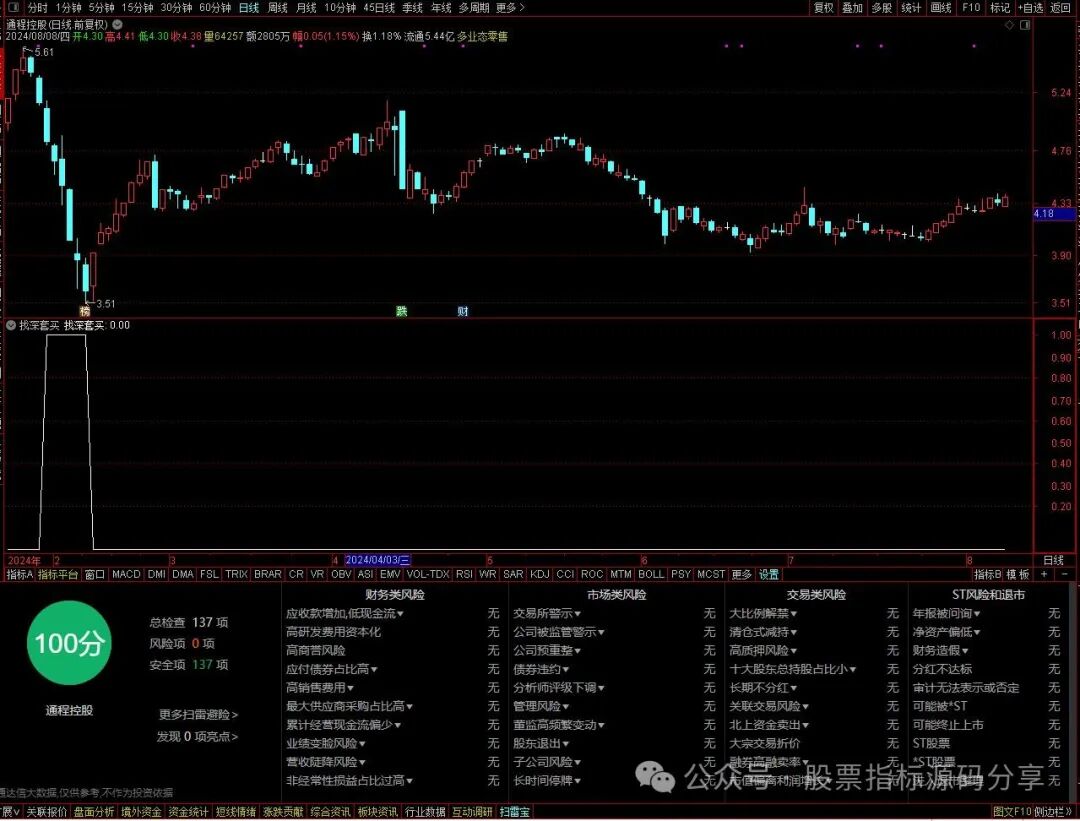Expand 应付债券占比高 dropdown
Viewport: 1080px width, 821px height.
[x=332, y=669]
